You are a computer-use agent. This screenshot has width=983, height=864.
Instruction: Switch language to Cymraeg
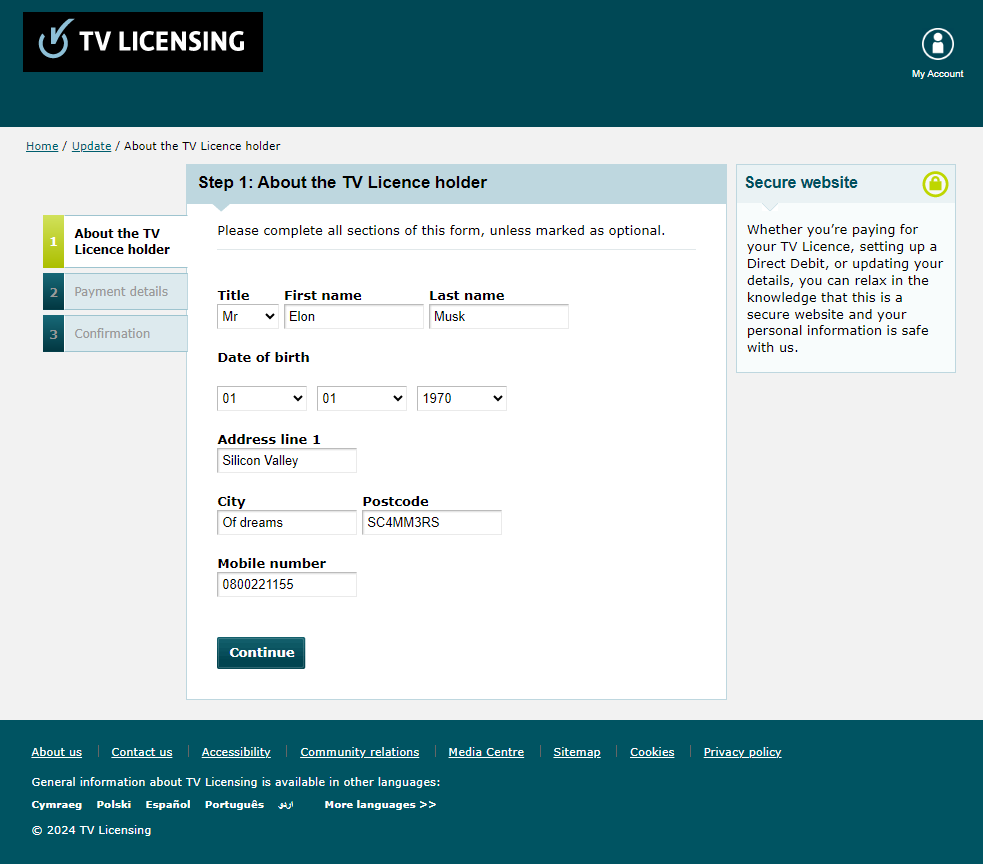pyautogui.click(x=57, y=805)
